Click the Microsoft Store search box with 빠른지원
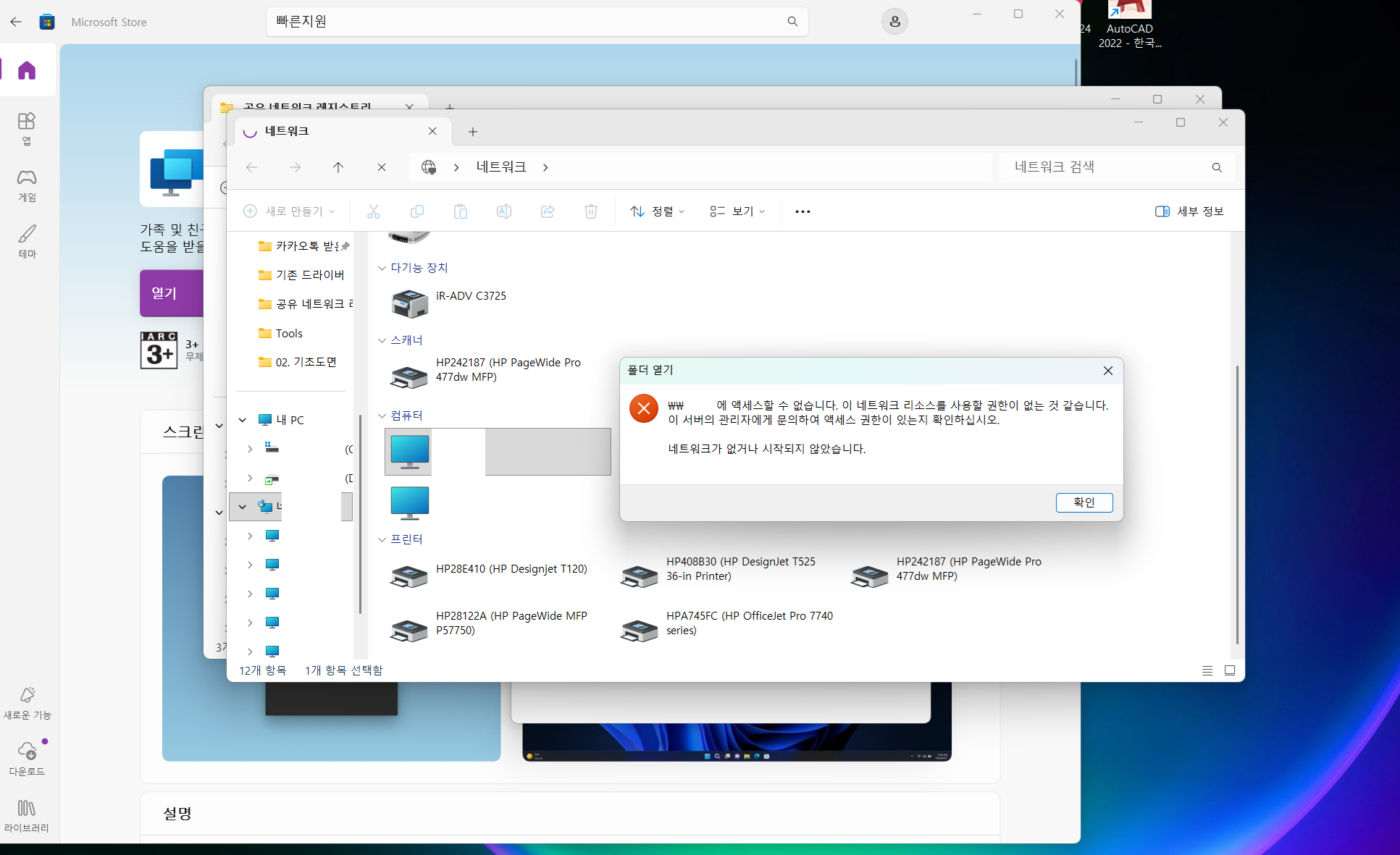 click(537, 22)
